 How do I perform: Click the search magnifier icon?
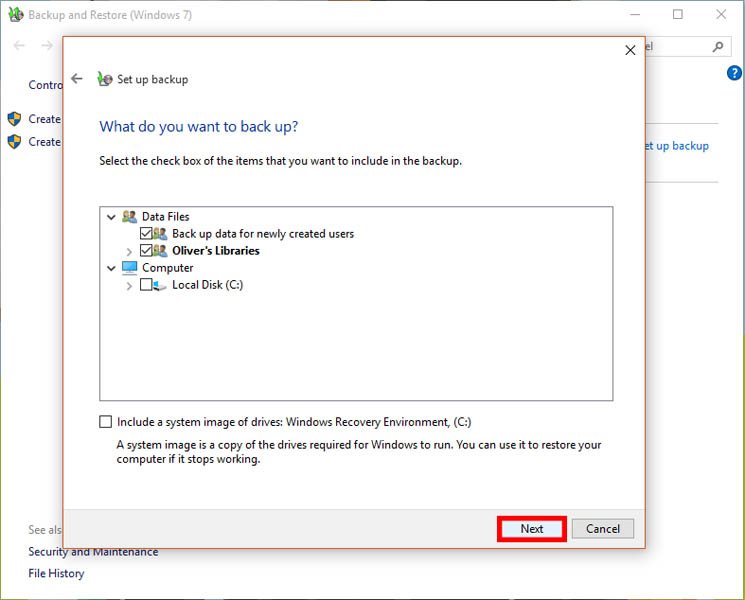point(717,46)
